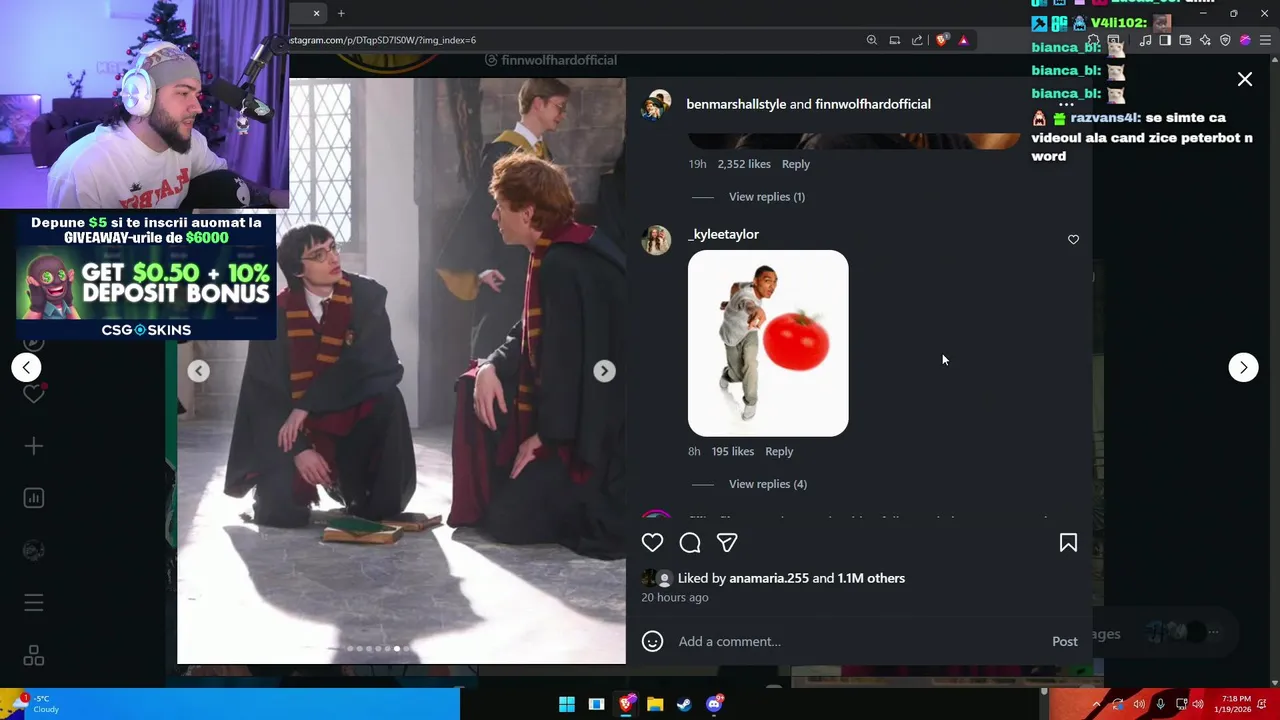Viewport: 1280px width, 720px height.
Task: Open Discord from the taskbar
Action: tap(714, 704)
